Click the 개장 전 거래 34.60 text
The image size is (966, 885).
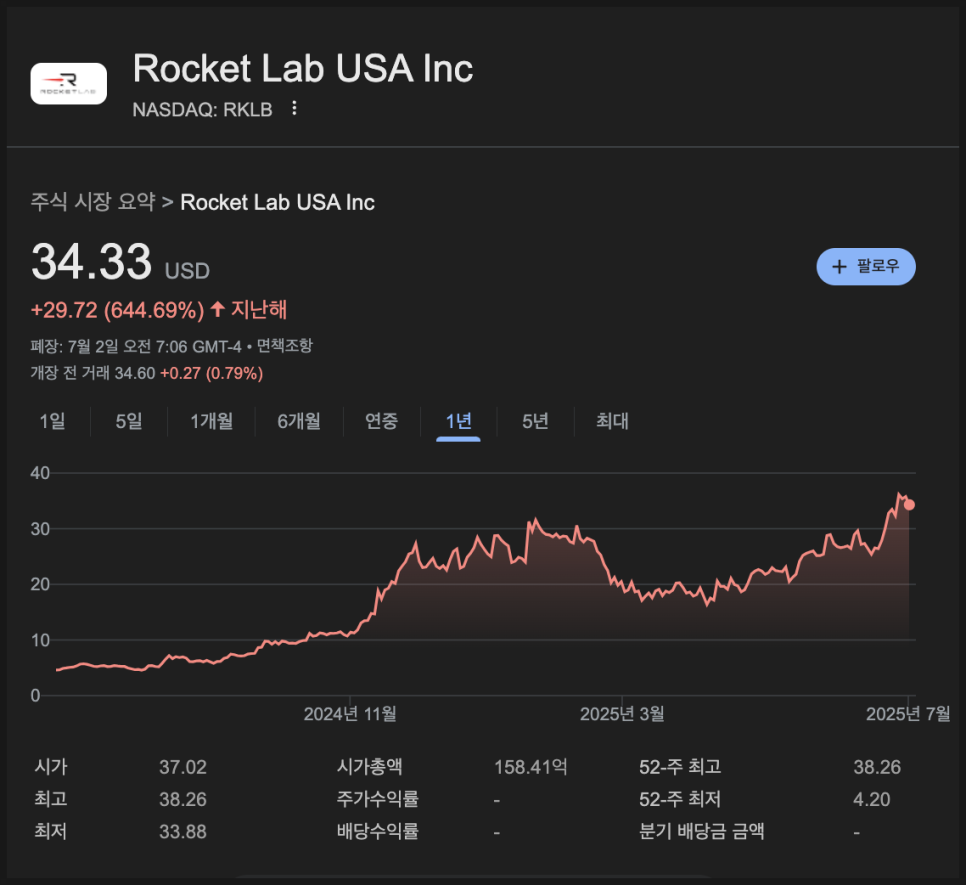pos(93,373)
